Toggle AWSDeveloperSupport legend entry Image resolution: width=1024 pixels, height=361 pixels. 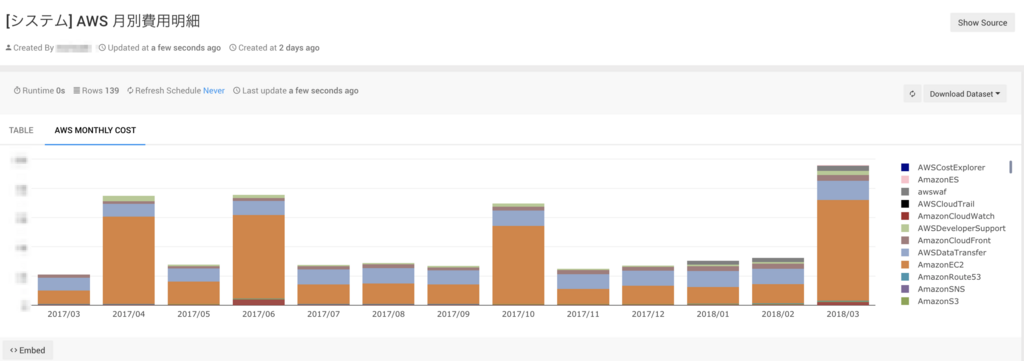953,228
